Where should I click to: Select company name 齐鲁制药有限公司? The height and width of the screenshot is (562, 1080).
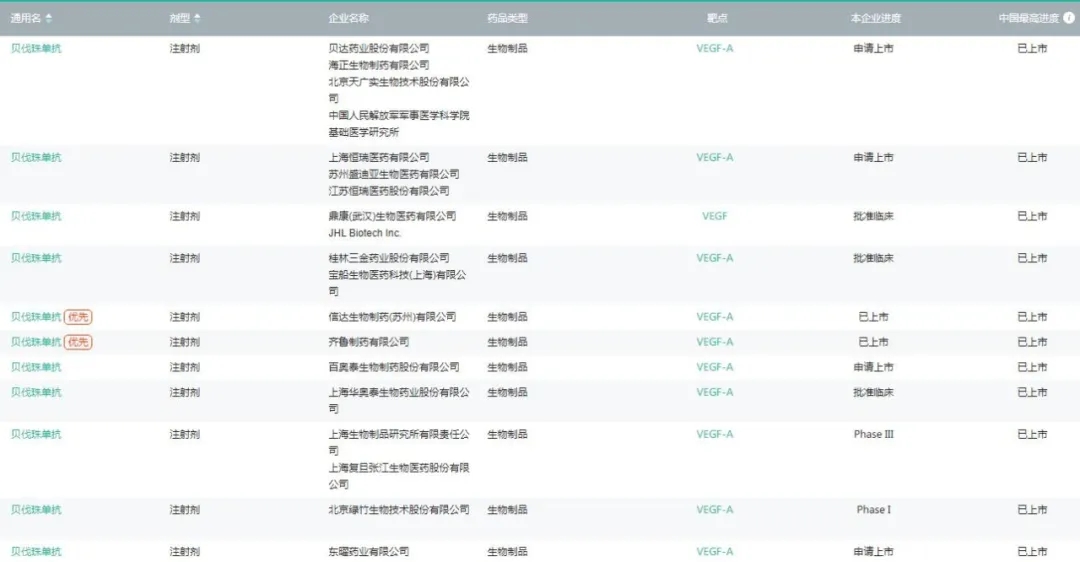point(368,342)
